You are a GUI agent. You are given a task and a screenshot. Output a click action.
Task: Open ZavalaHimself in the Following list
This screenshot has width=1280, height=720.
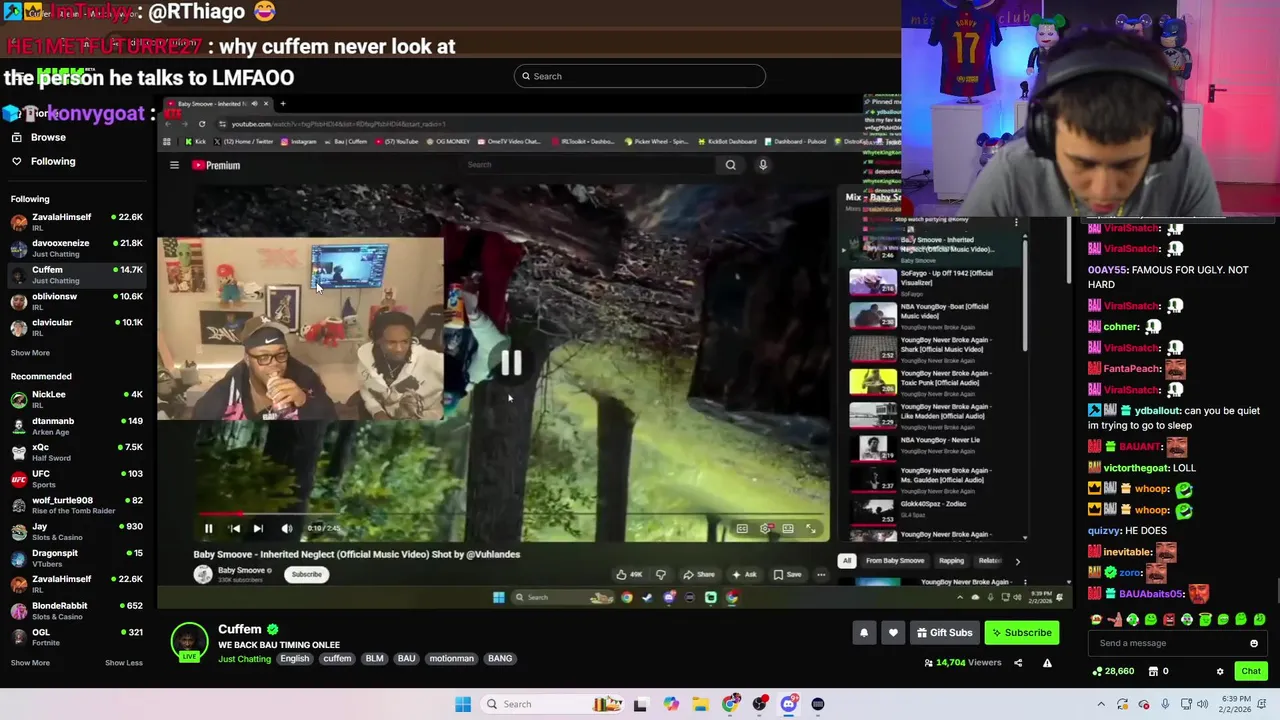77,222
